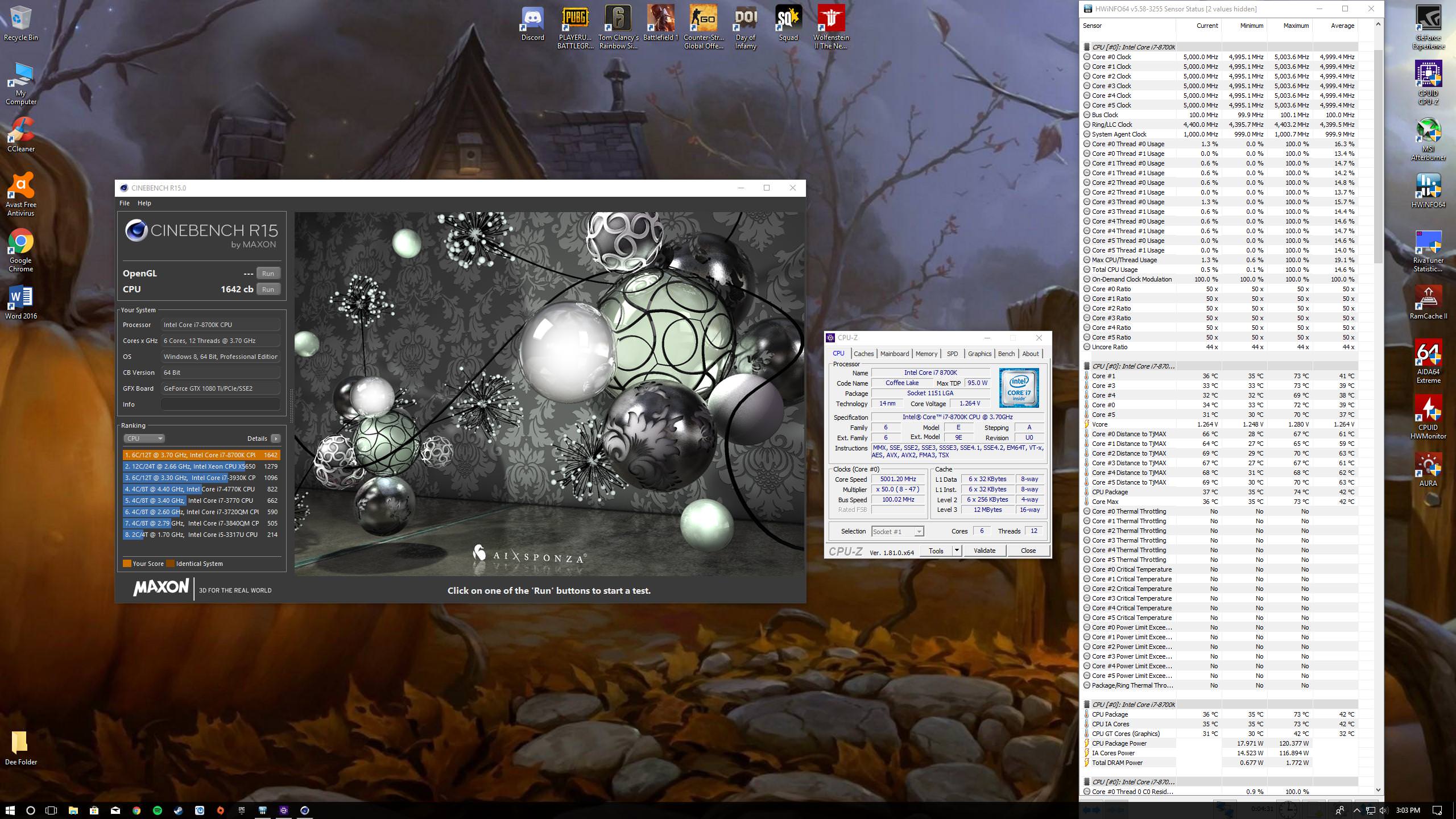
Task: Launch MSI Afterburner from the desktop
Action: 1428,139
